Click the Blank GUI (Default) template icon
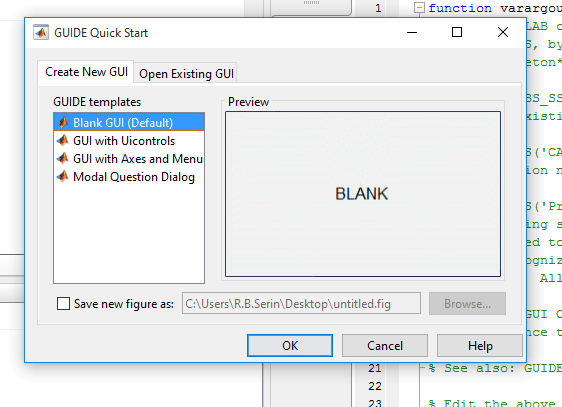 point(63,123)
